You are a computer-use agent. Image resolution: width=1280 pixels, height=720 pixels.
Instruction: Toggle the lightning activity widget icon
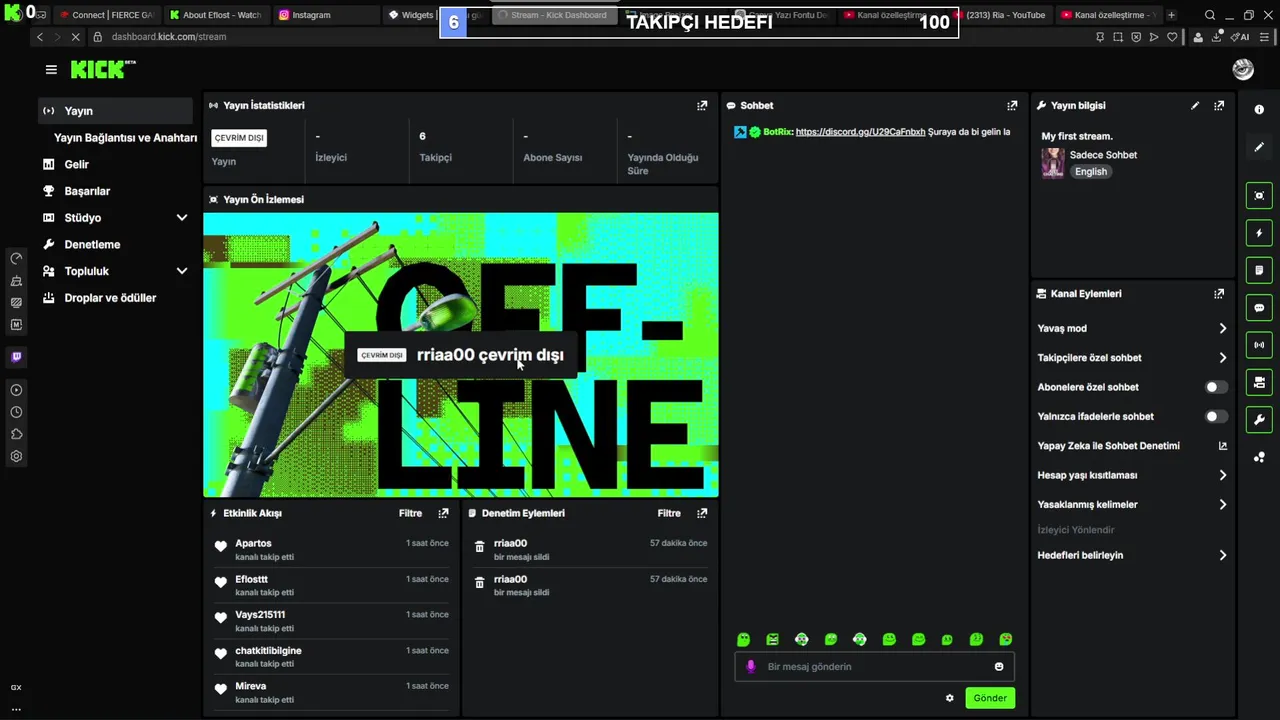[x=1259, y=233]
